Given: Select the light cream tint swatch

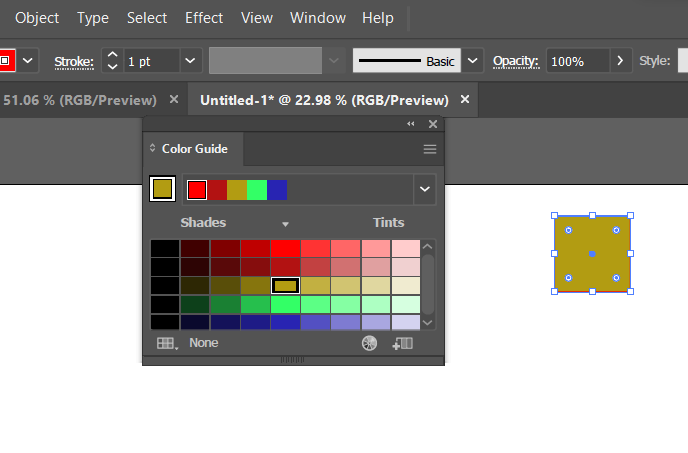Looking at the screenshot, I should click(x=405, y=286).
